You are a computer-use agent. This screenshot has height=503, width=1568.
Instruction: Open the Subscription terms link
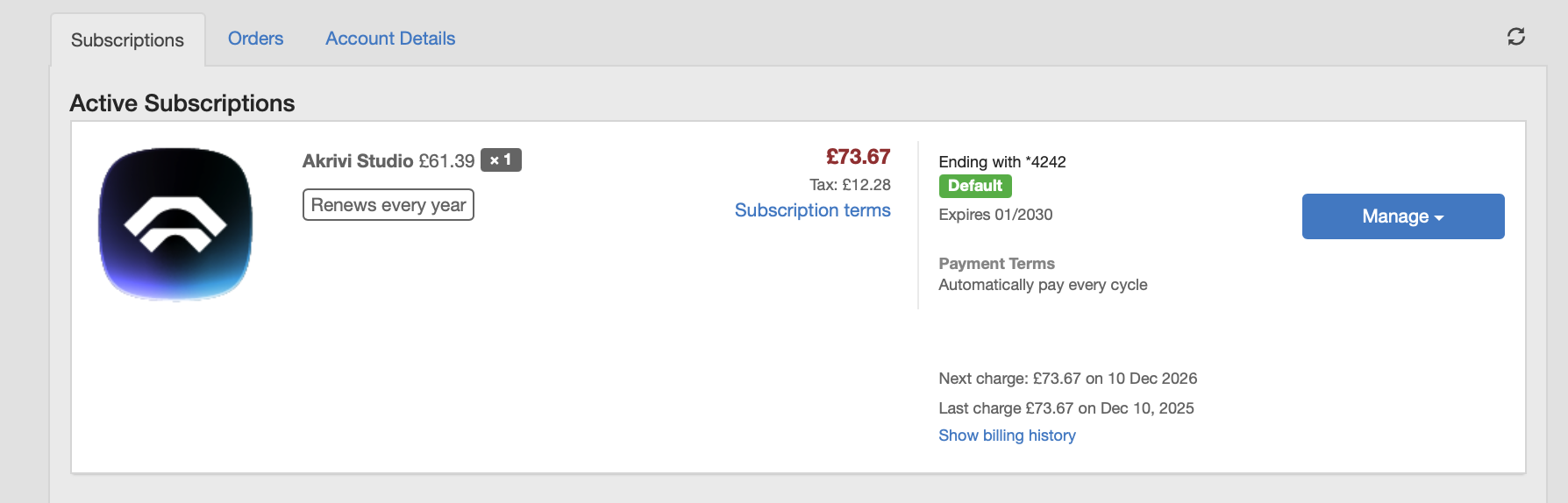pyautogui.click(x=812, y=210)
